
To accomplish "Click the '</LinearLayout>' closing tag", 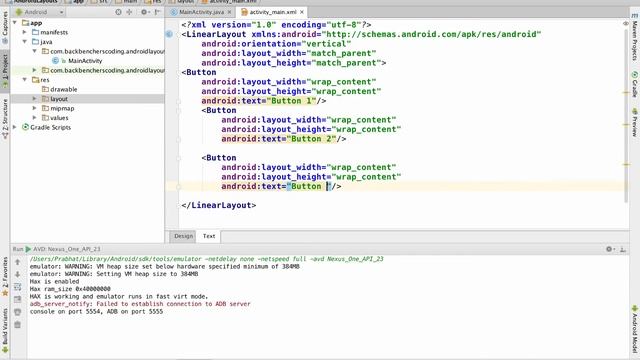I will 219,205.
